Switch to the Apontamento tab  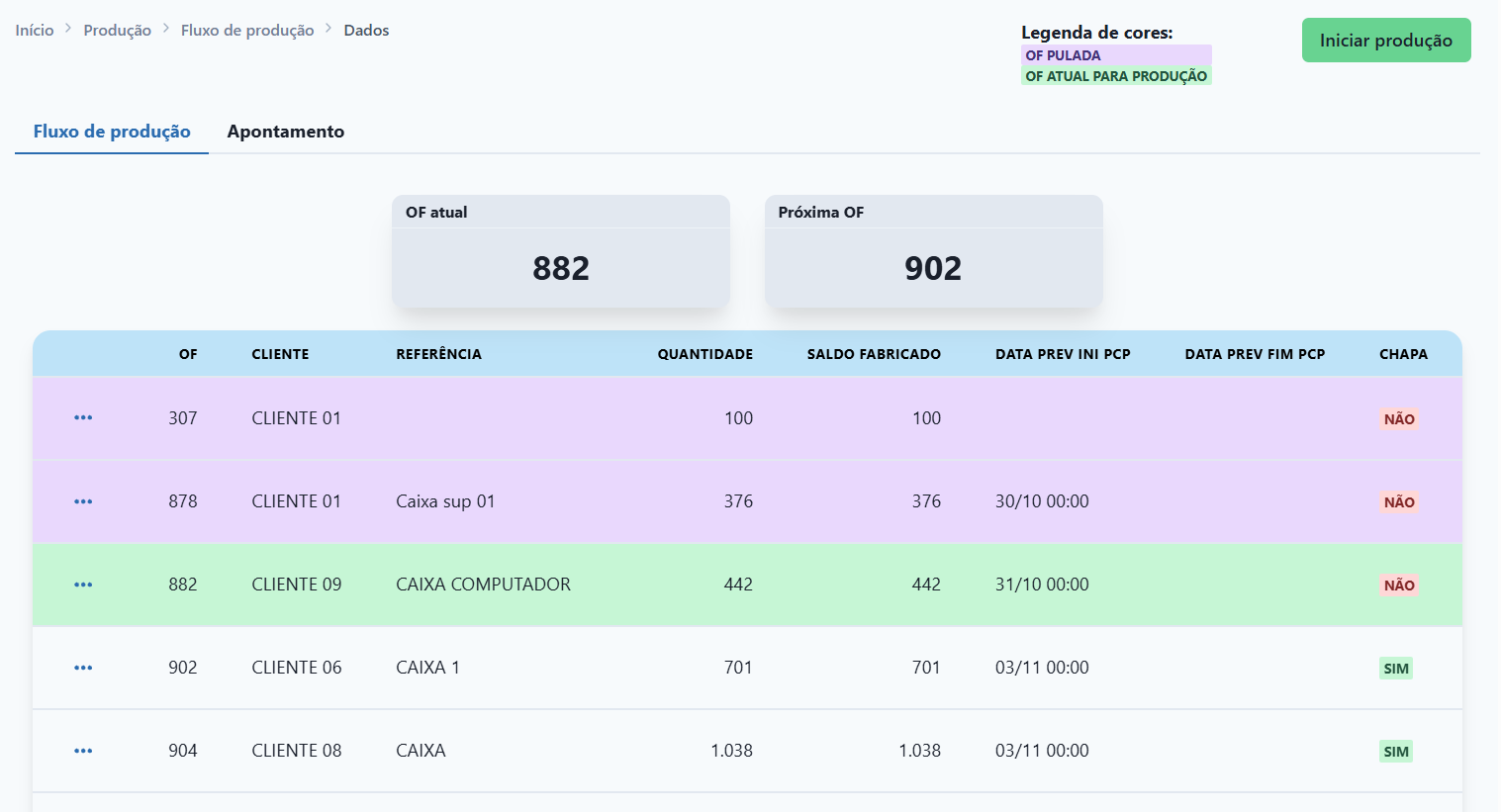pyautogui.click(x=285, y=132)
